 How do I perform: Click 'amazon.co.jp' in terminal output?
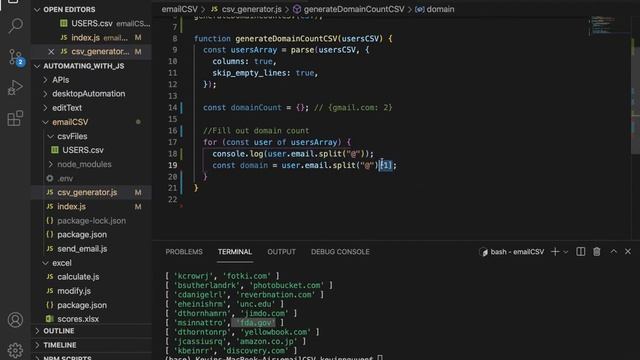tap(267, 342)
